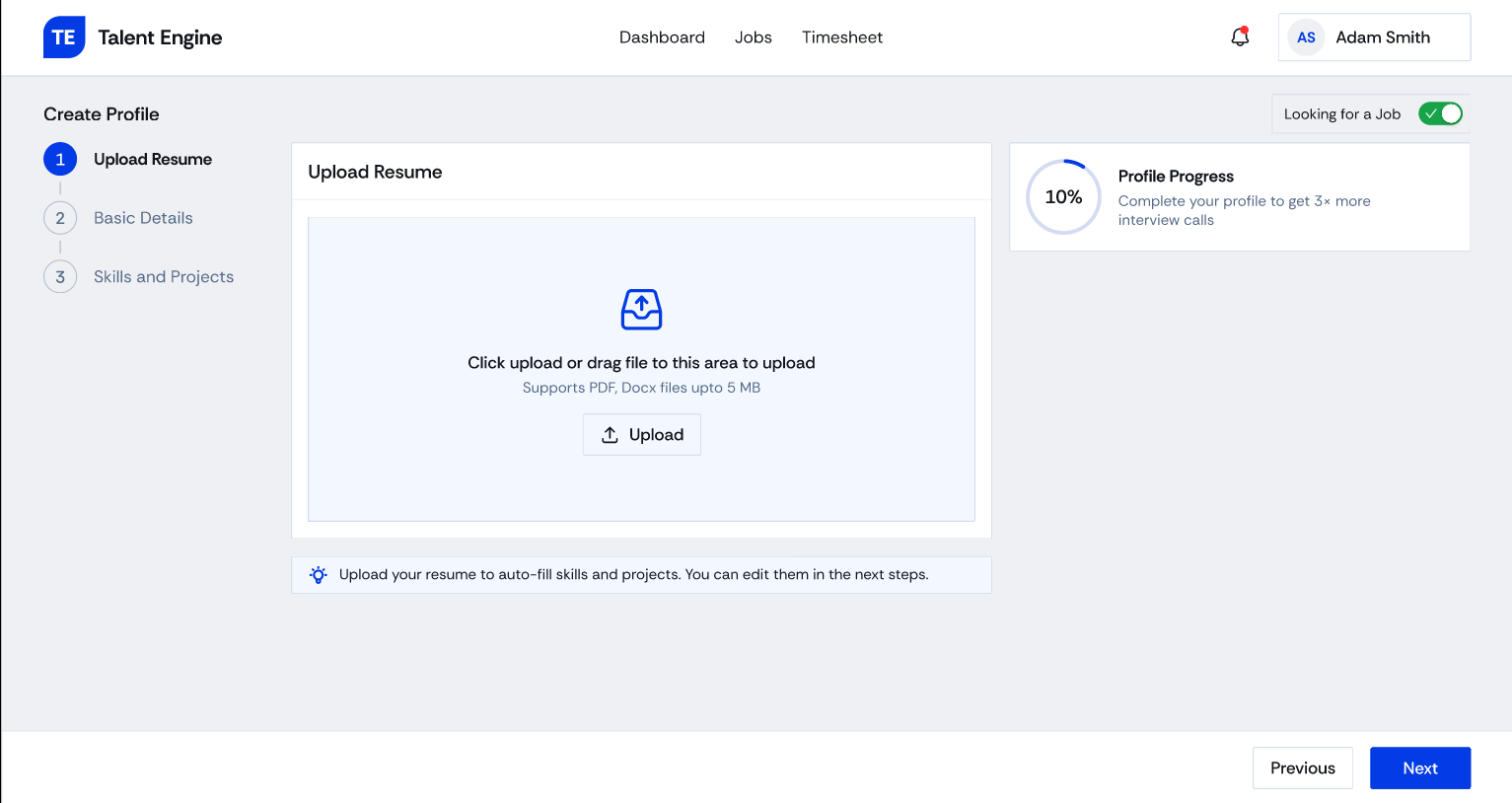Click 'Supports PDF, Docx files upto 5 MB' text
The image size is (1512, 803).
pyautogui.click(x=641, y=388)
